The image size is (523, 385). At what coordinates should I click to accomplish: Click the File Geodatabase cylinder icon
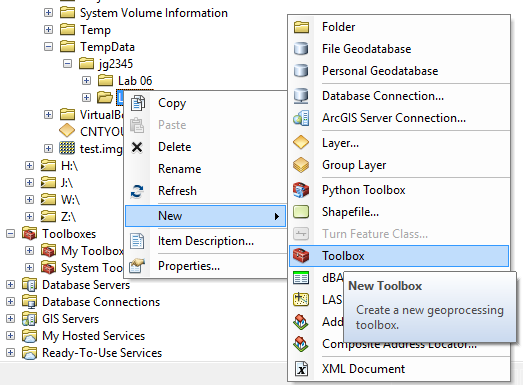coord(301,49)
